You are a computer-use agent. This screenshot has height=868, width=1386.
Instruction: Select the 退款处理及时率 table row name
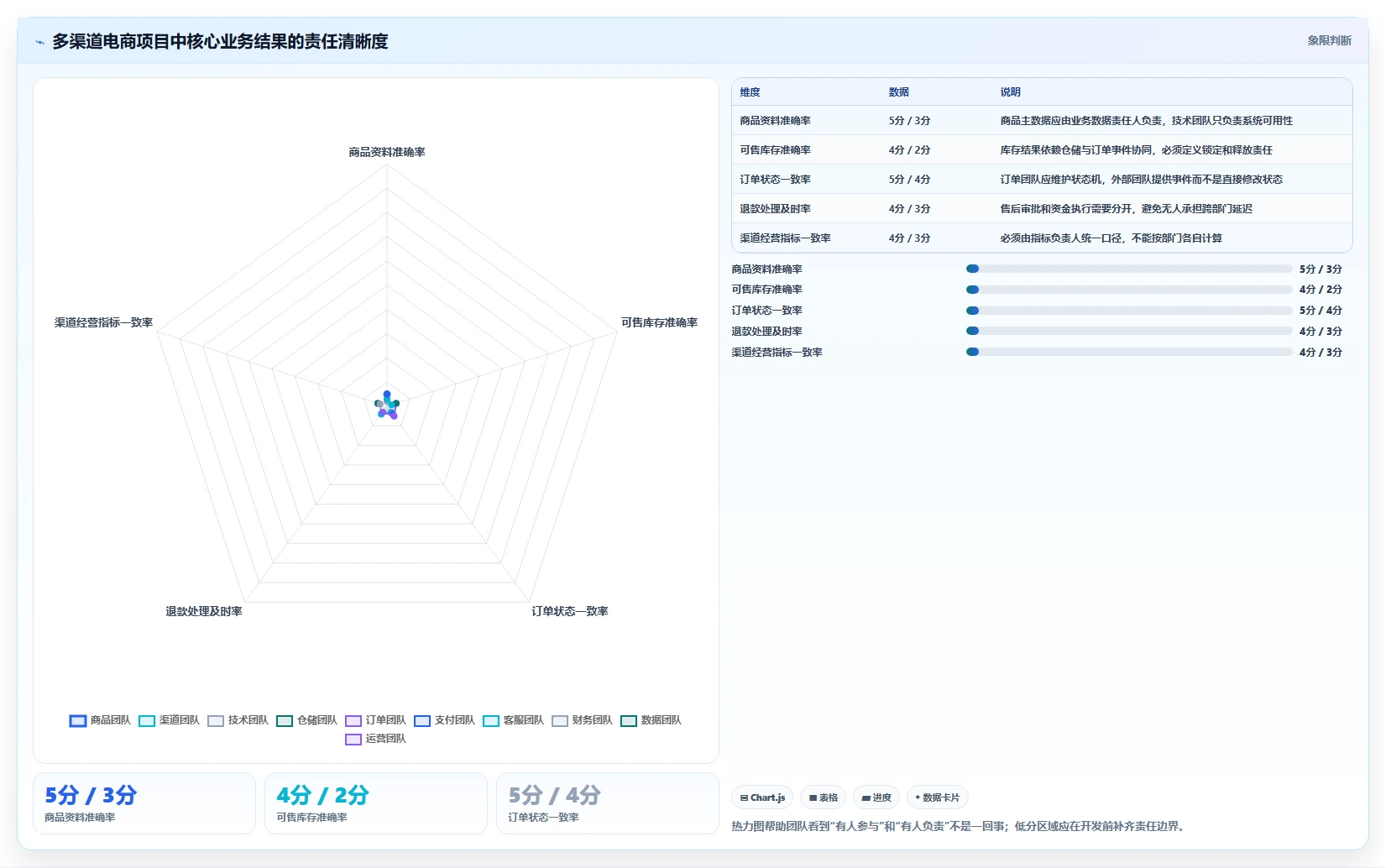pyautogui.click(x=775, y=209)
